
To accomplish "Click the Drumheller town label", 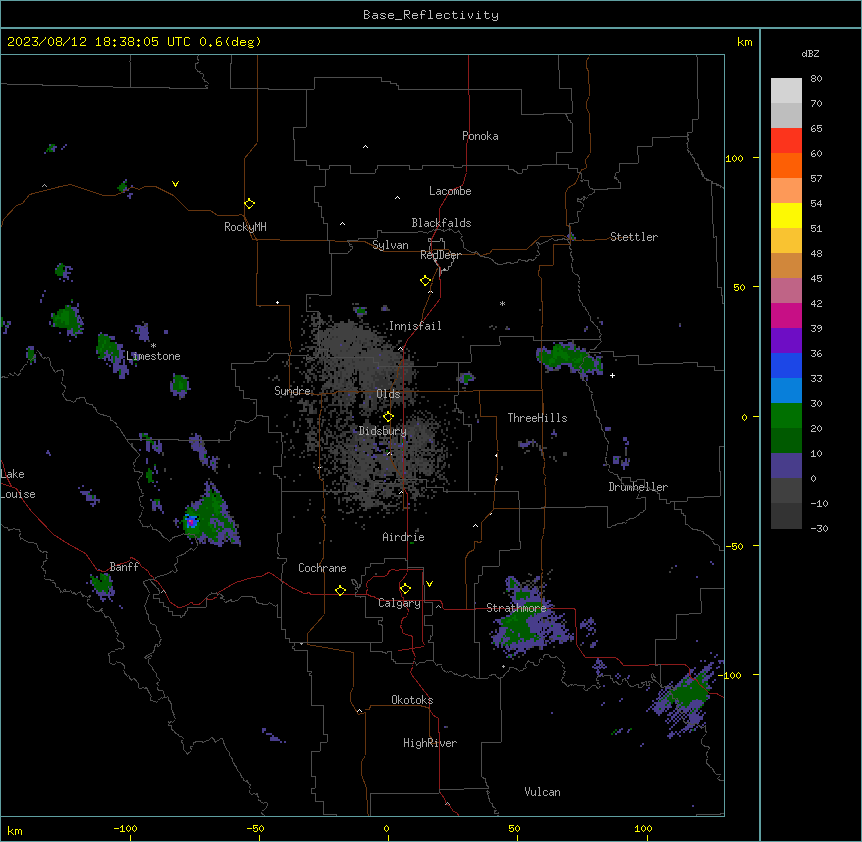I will point(638,487).
